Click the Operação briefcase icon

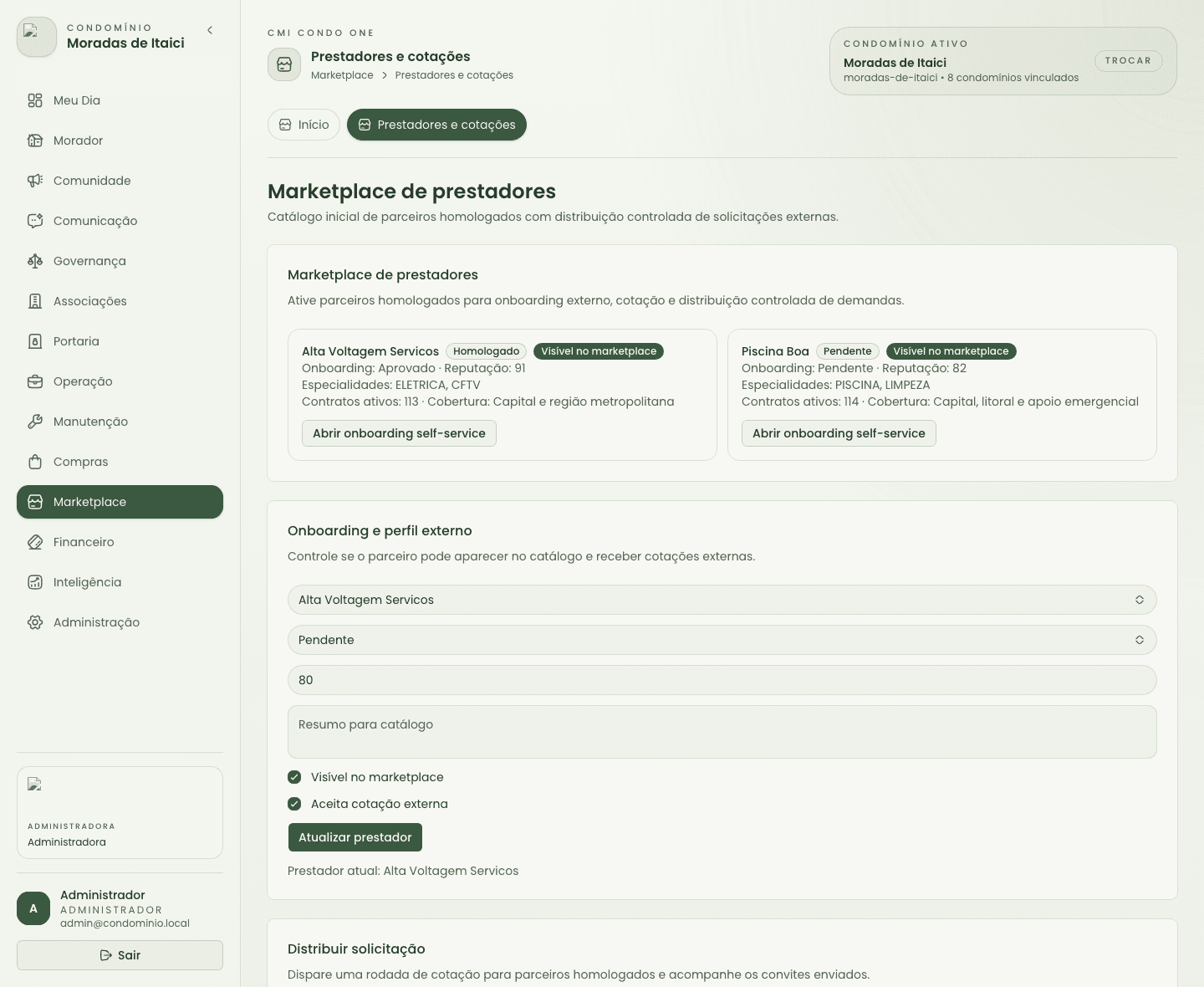[35, 381]
